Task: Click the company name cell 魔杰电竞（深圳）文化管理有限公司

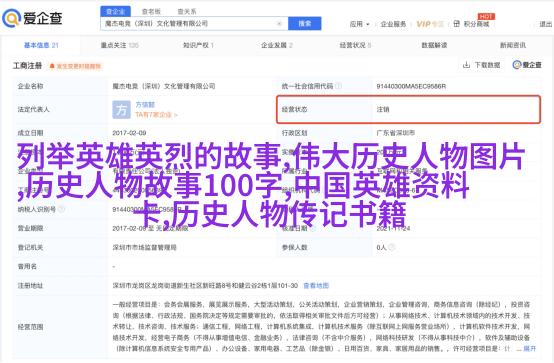Action: [164, 86]
